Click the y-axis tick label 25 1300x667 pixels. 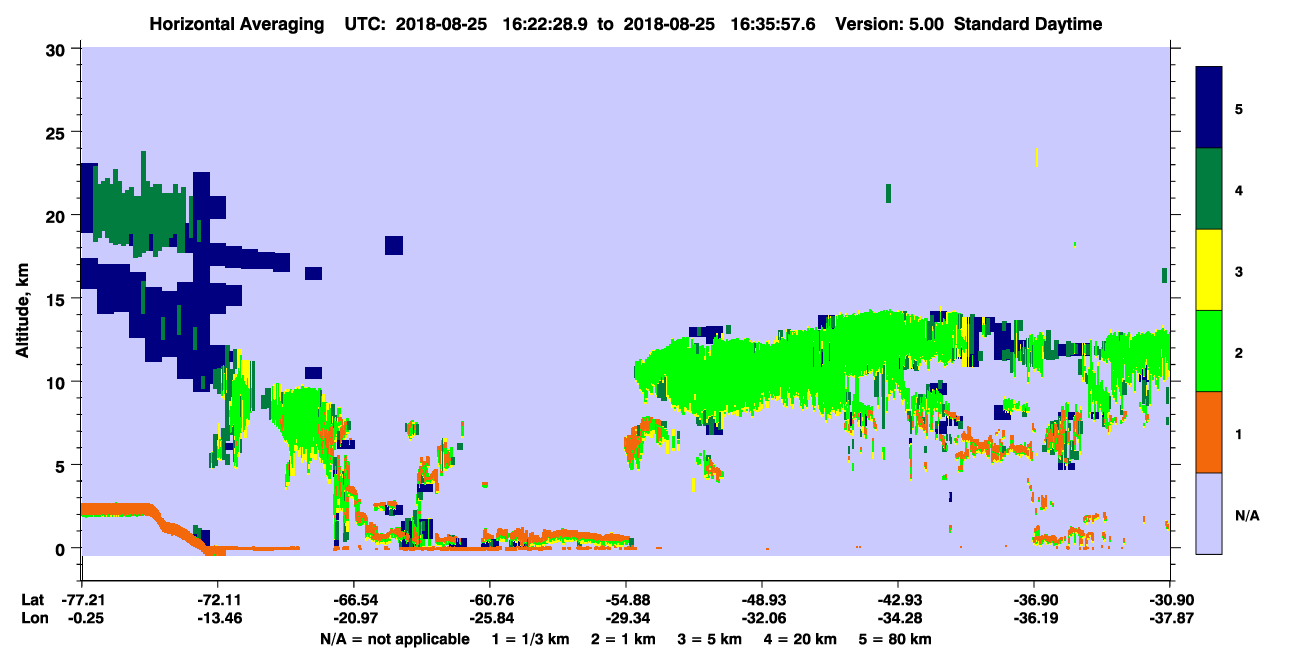[x=58, y=133]
